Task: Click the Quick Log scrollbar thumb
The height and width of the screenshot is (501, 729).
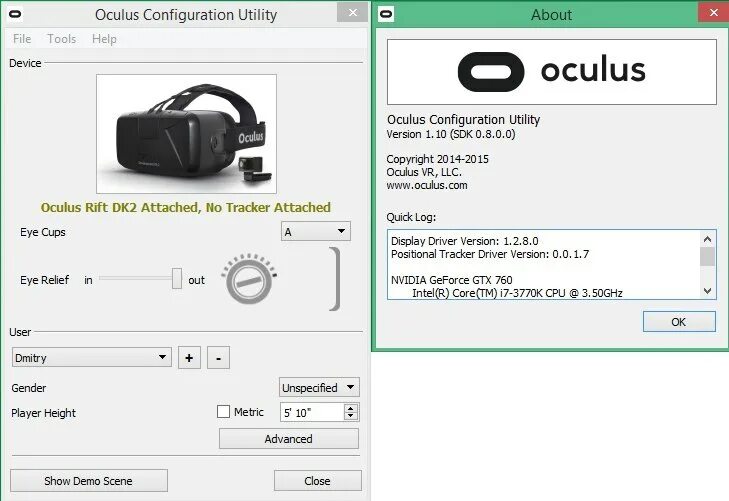Action: click(708, 257)
